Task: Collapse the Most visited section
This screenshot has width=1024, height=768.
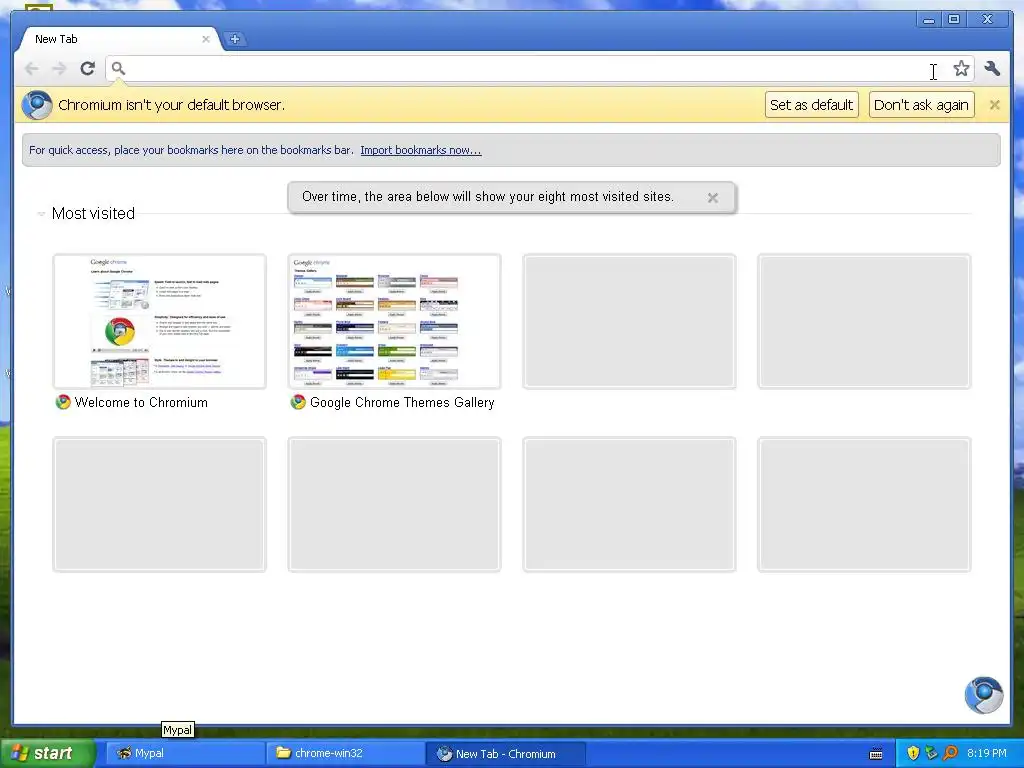Action: (x=41, y=214)
